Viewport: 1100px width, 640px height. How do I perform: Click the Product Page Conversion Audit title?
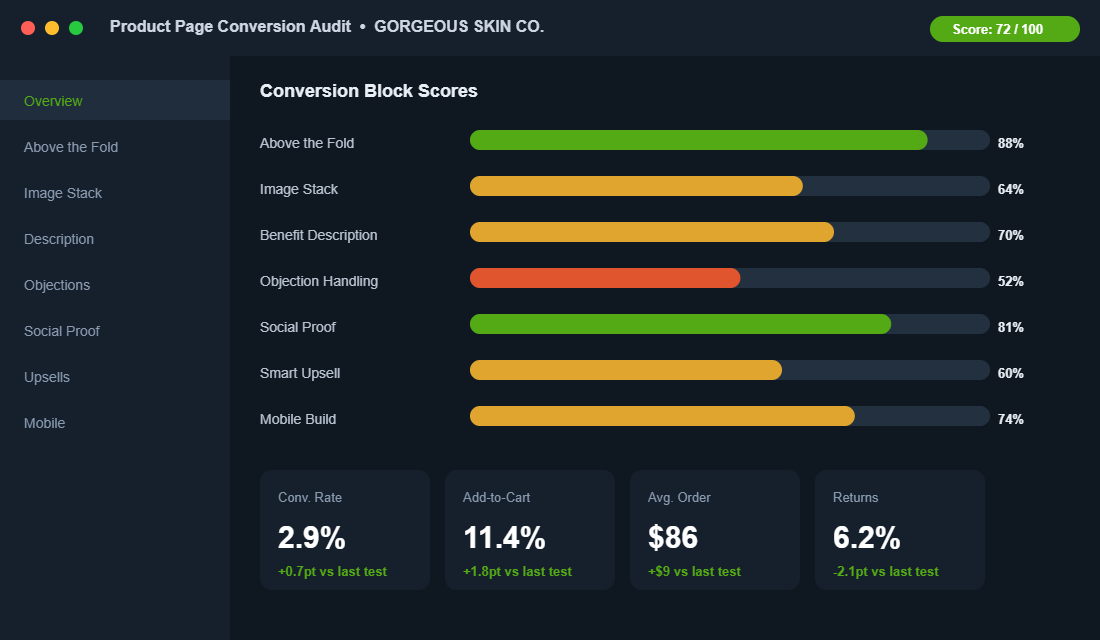tap(230, 27)
